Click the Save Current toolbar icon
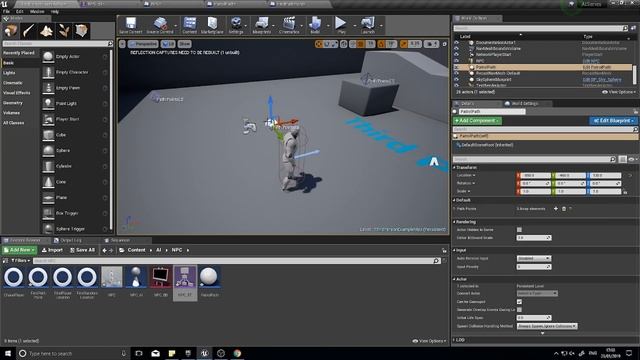640x360 pixels. 131,25
